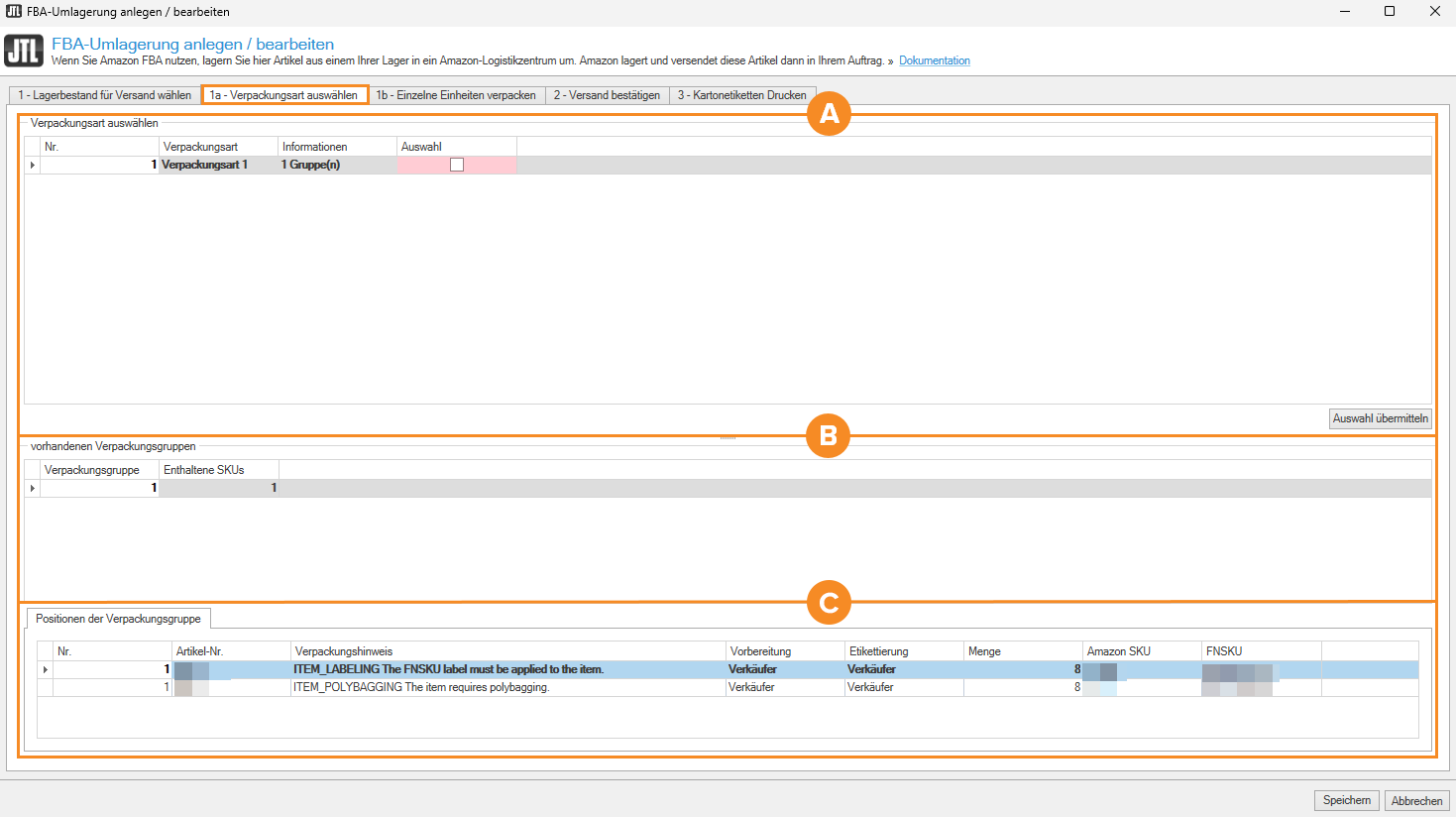
Task: Open tab 1b Einzelne Einheiten verpacken
Action: click(456, 95)
